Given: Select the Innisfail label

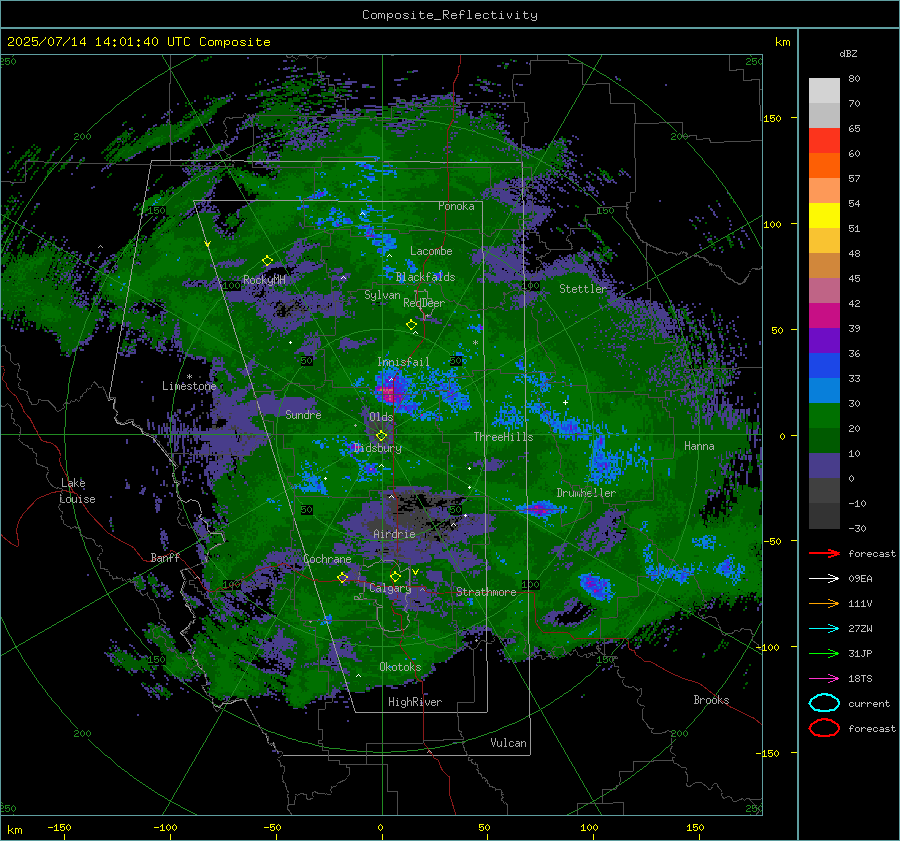Looking at the screenshot, I should point(403,362).
